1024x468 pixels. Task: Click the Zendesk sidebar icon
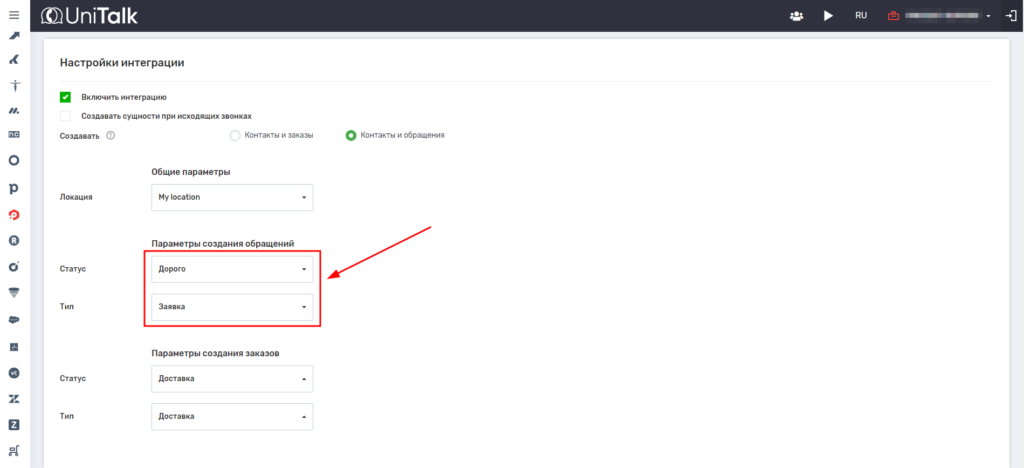tap(14, 399)
